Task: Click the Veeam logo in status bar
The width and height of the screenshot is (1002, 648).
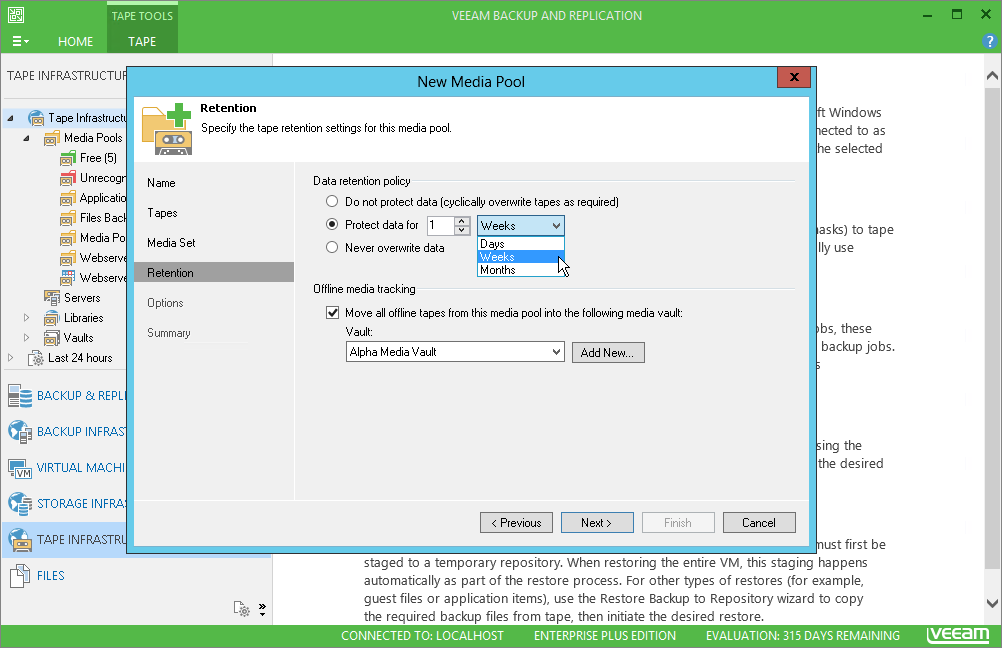Action: click(957, 634)
